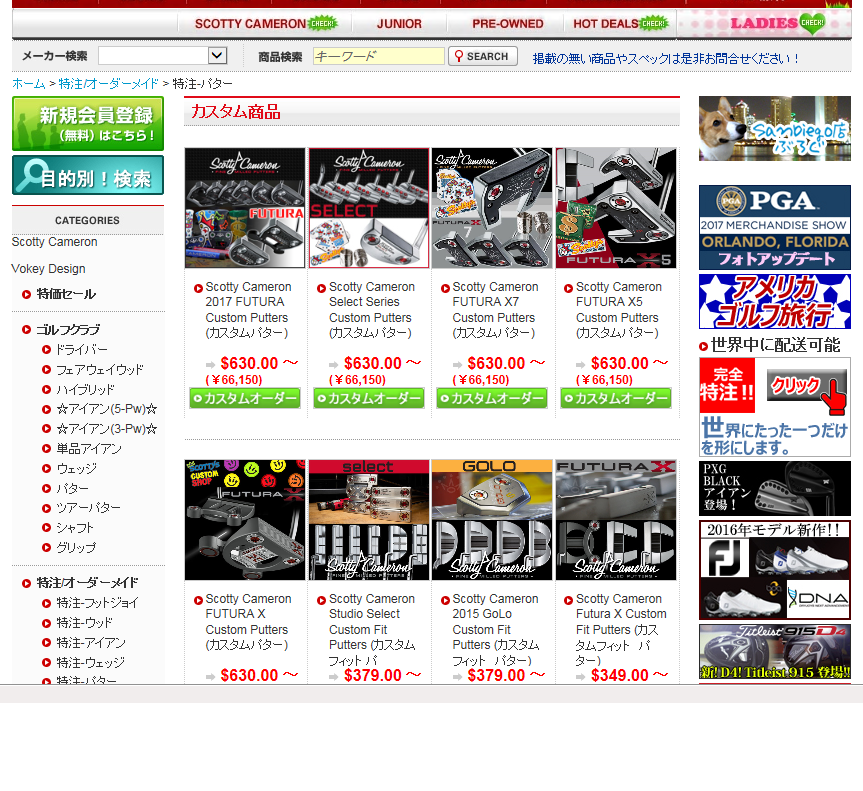Open Futura X Custom Fit thumbnail
The width and height of the screenshot is (863, 791).
point(616,520)
